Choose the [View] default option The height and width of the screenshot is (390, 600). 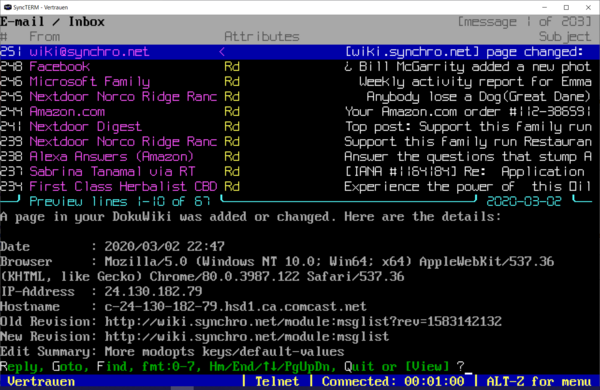click(427, 367)
